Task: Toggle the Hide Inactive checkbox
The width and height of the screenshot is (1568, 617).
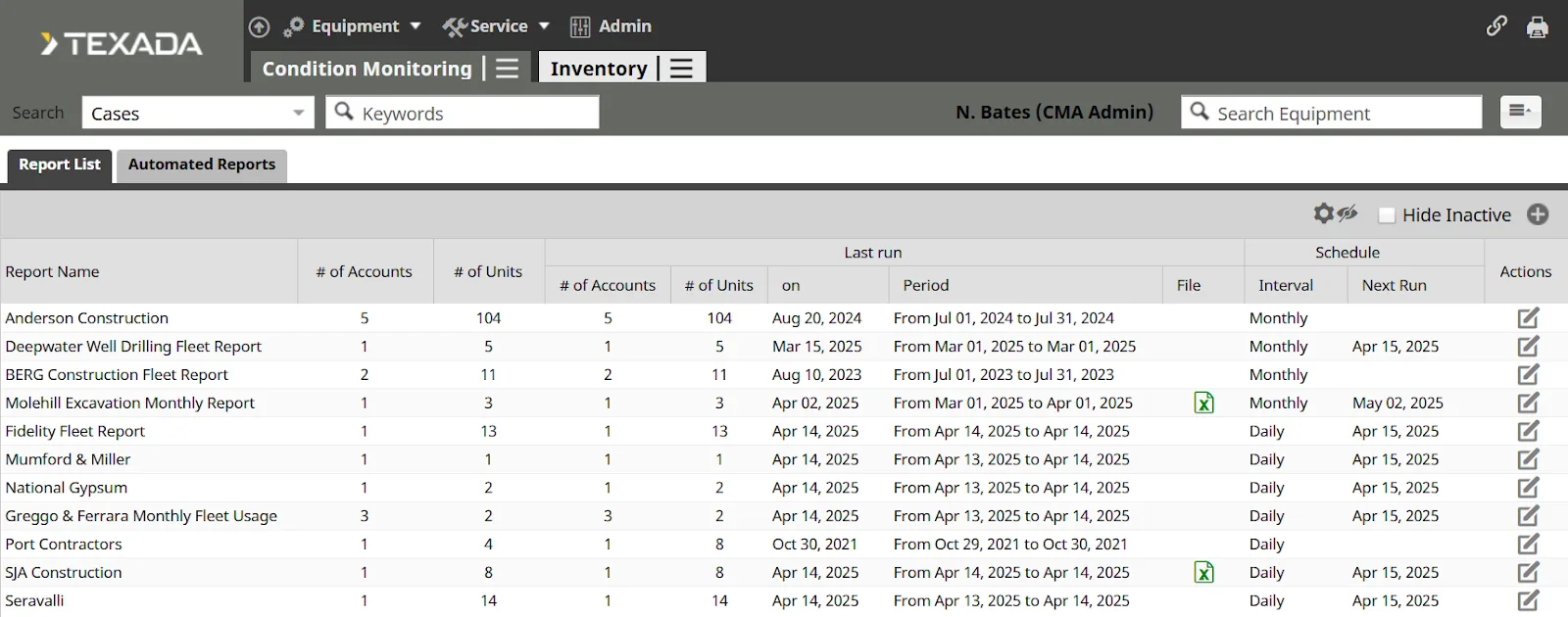Action: pos(1387,215)
